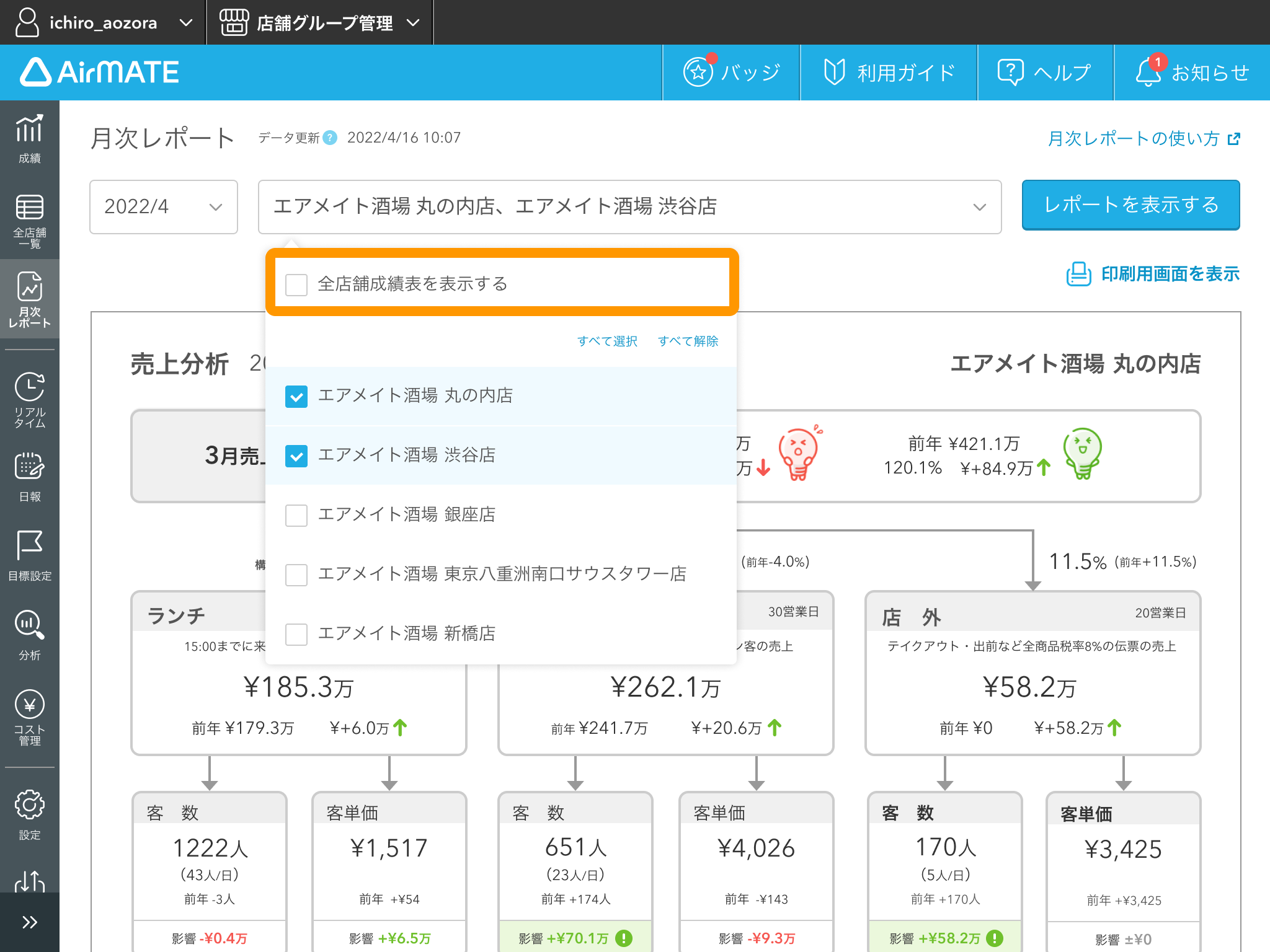1270x952 pixels.
Task: Collapse the store selection dropdown field
Action: pyautogui.click(x=629, y=207)
